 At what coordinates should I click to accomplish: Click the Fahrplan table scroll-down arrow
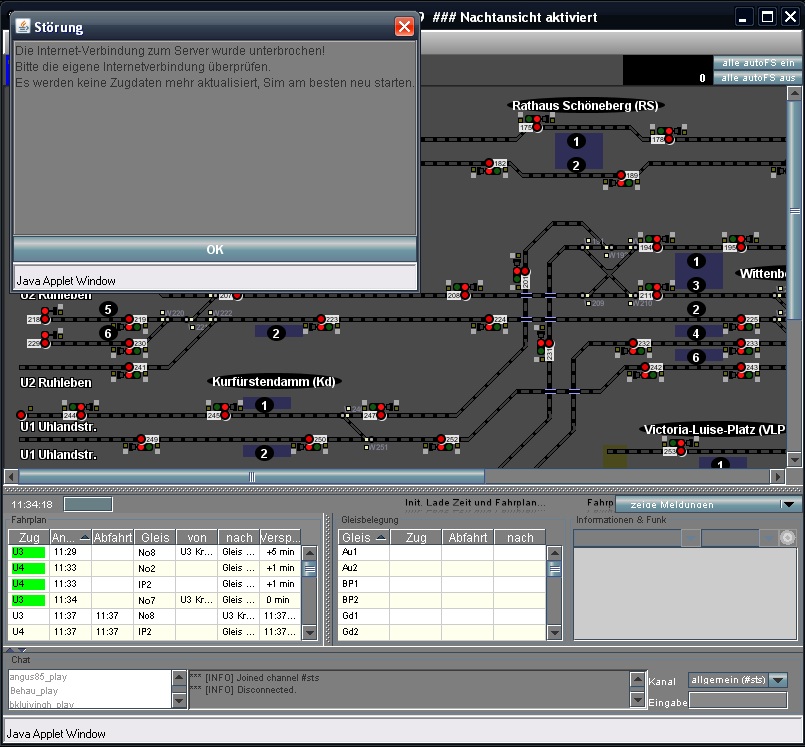(310, 633)
